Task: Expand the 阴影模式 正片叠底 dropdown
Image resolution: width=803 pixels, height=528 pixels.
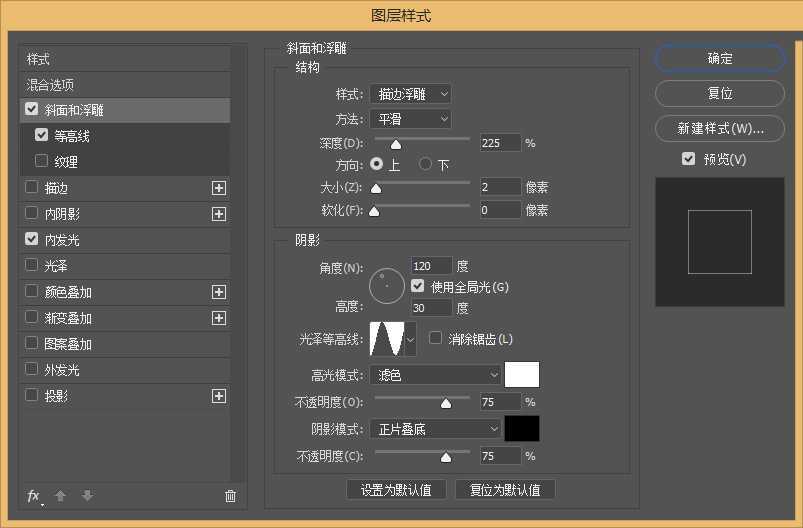Action: (x=435, y=429)
